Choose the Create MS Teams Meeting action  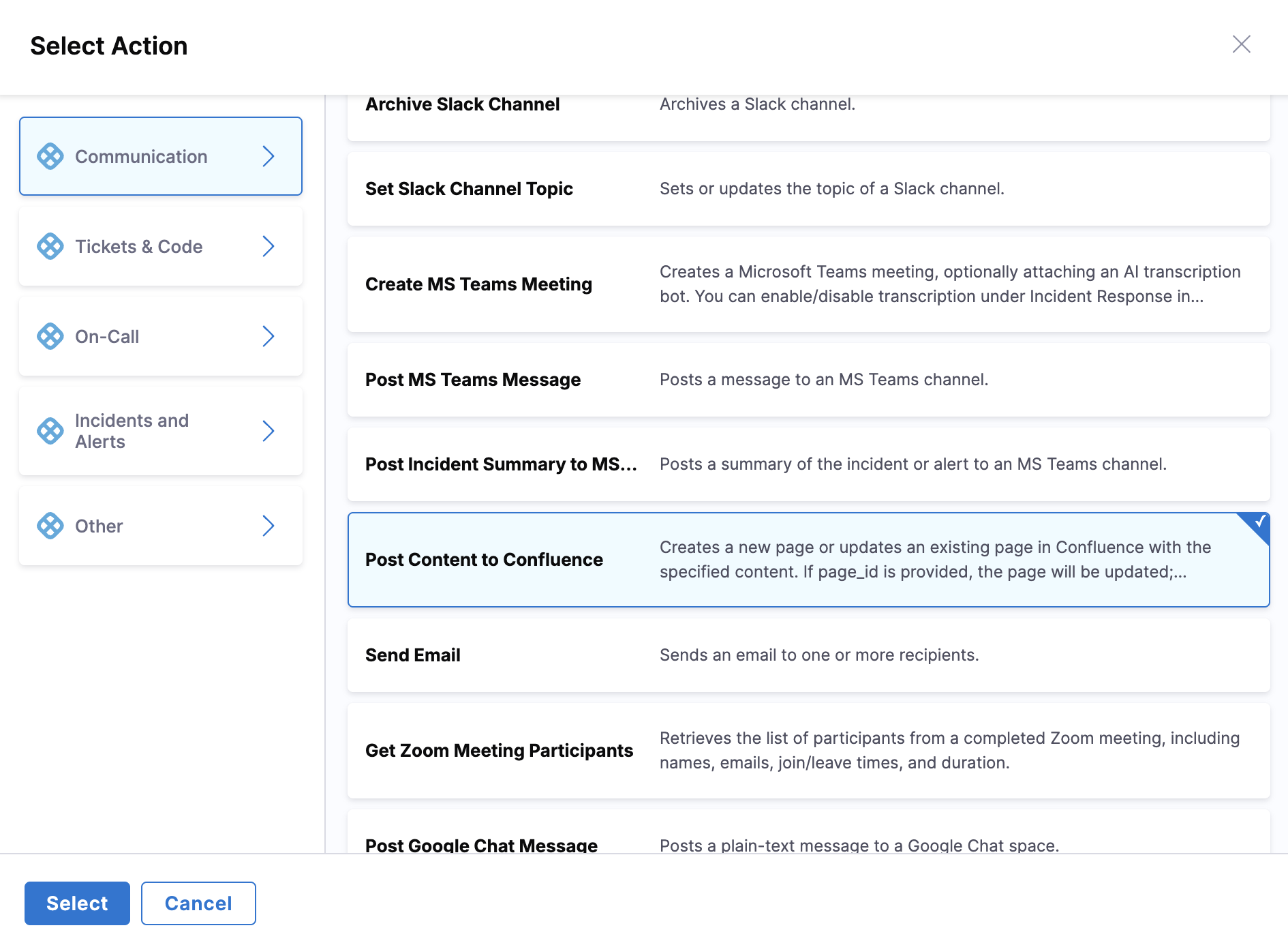(809, 284)
